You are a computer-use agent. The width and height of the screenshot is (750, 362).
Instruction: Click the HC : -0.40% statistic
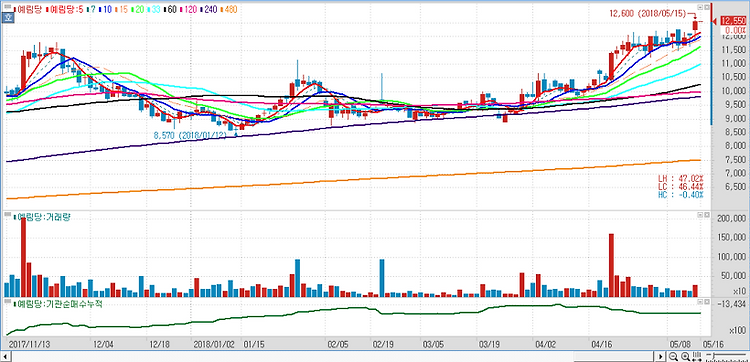coord(680,194)
